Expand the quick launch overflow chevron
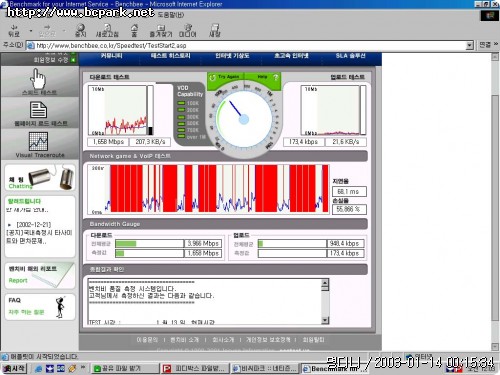The height and width of the screenshot is (375, 500). point(83,367)
